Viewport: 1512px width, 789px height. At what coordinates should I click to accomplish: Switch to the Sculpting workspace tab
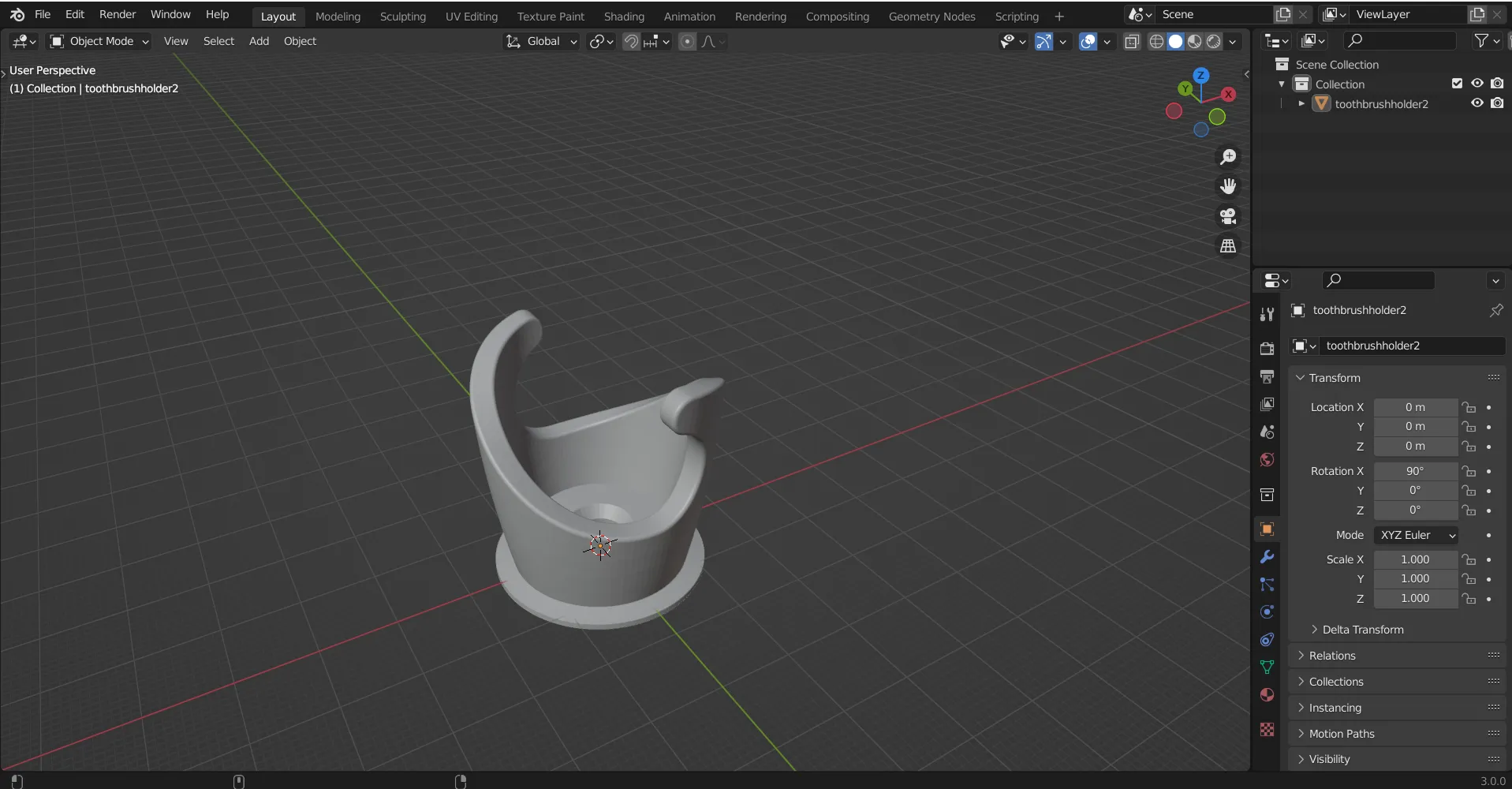402,16
